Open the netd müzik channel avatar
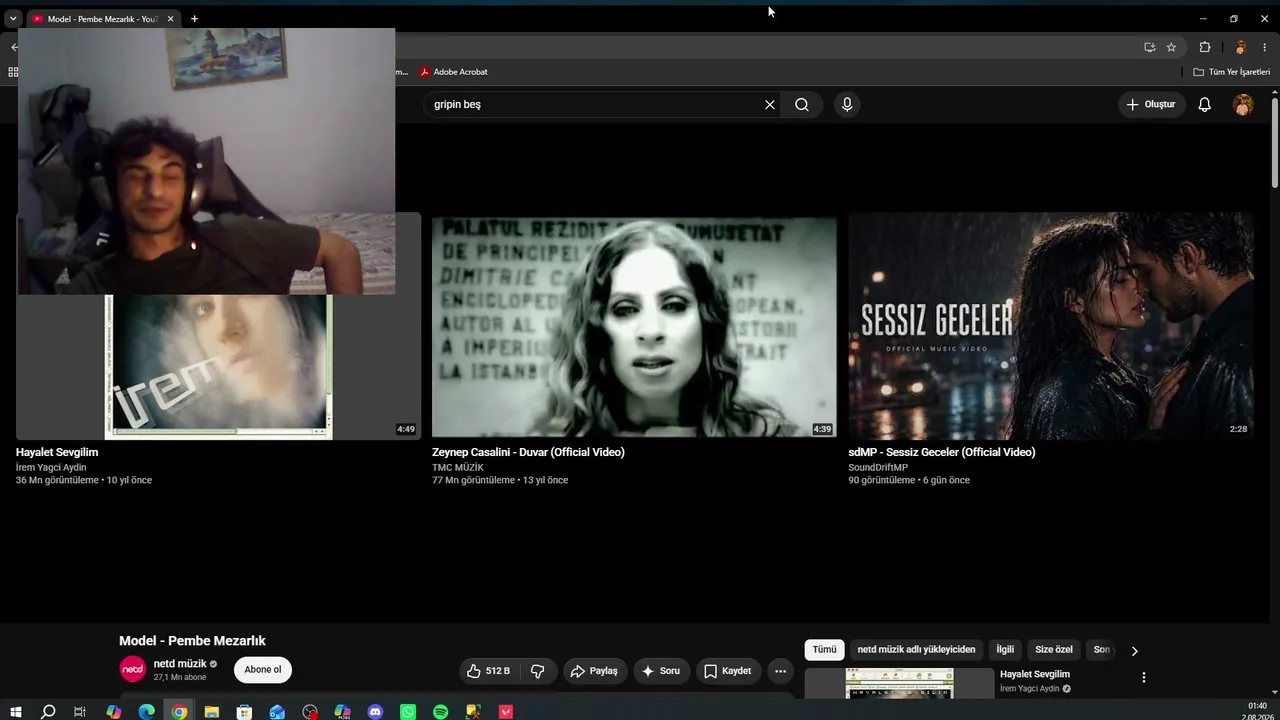The height and width of the screenshot is (720, 1280). 132,669
